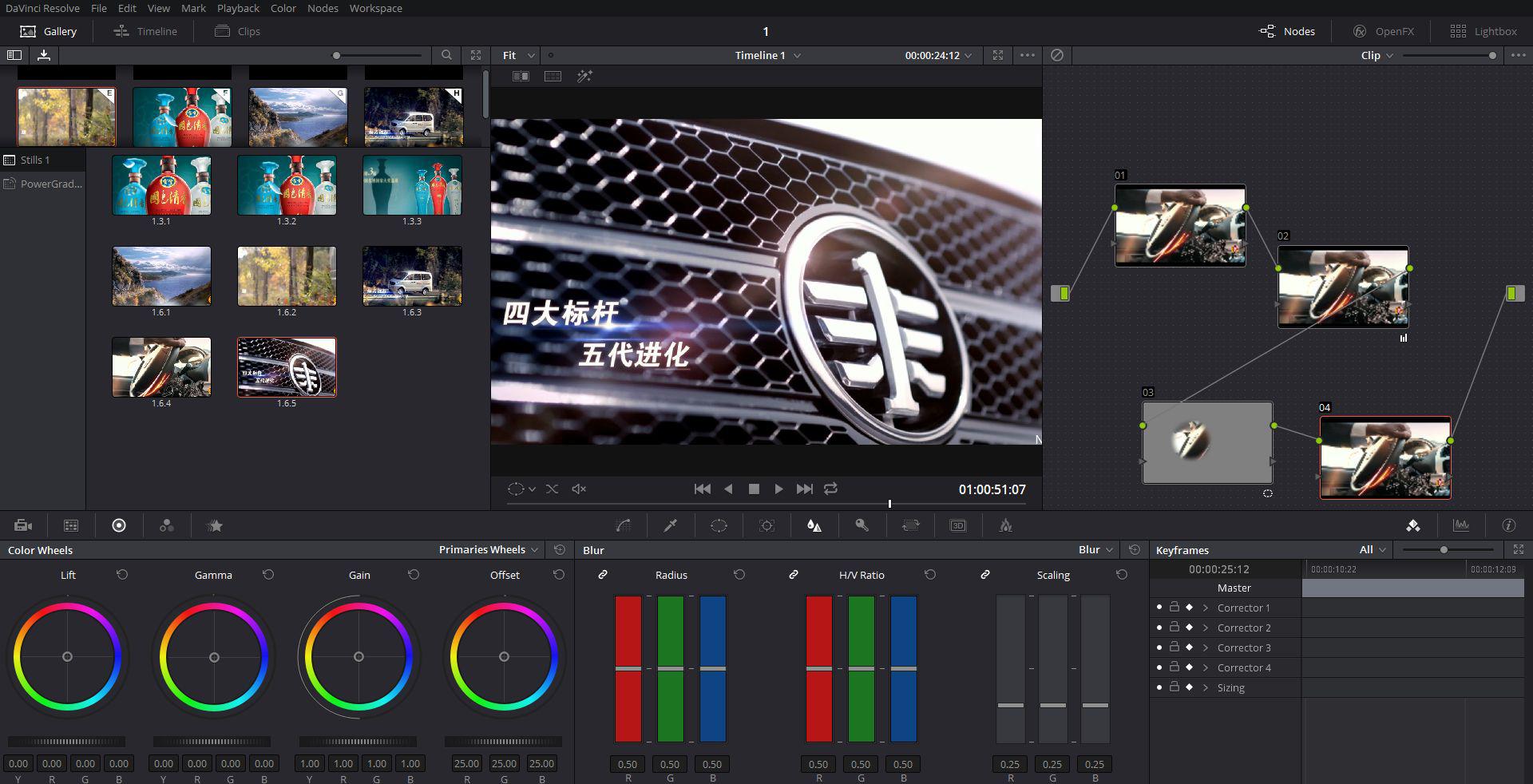Open Primaries Wheels mode dropdown
This screenshot has width=1533, height=784.
click(x=489, y=549)
